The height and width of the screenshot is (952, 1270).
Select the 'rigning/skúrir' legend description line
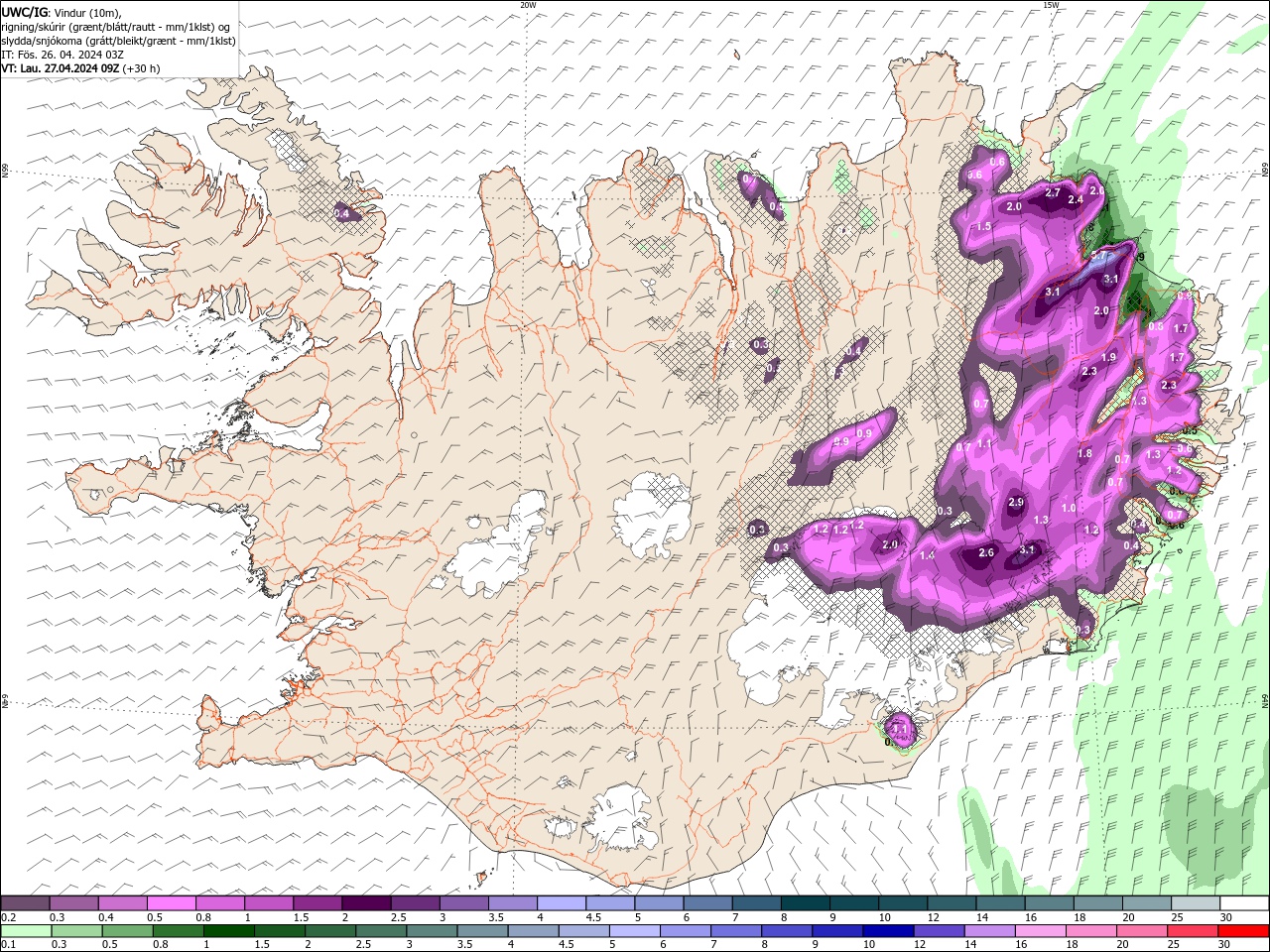[117, 27]
